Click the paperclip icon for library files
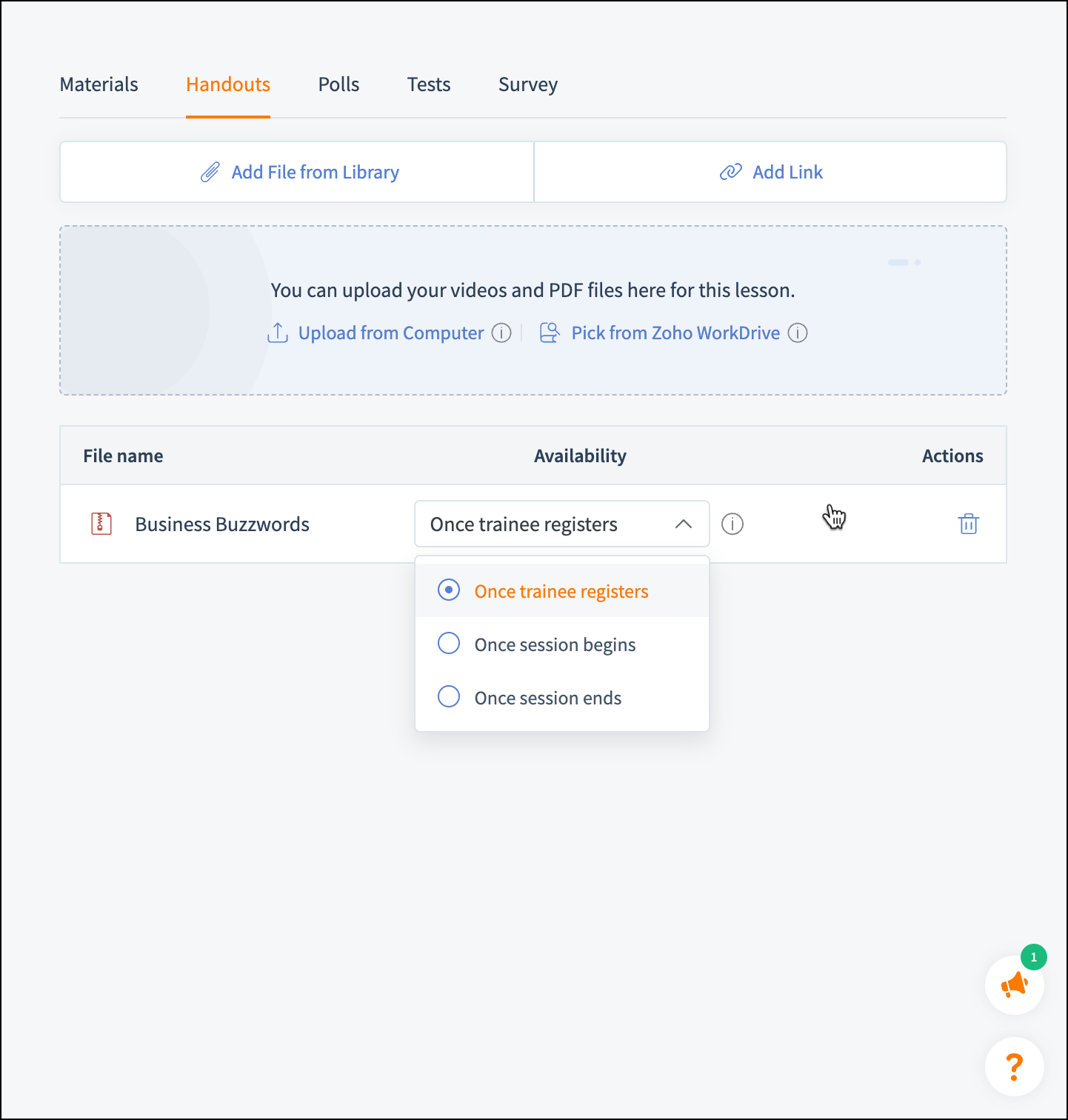This screenshot has height=1120, width=1068. coord(210,173)
